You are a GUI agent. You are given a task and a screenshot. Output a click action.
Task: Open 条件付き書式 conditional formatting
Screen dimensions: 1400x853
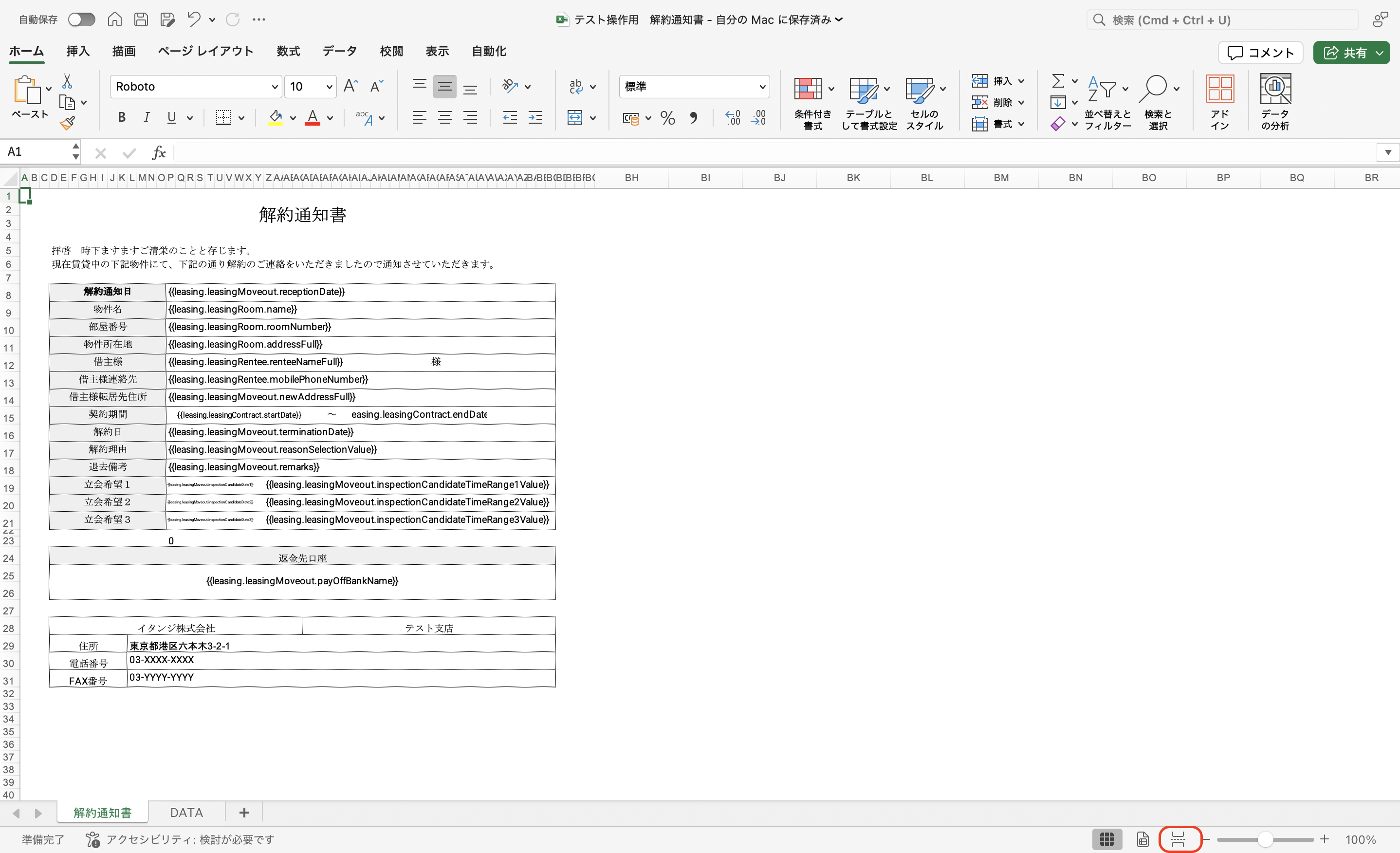click(x=813, y=103)
